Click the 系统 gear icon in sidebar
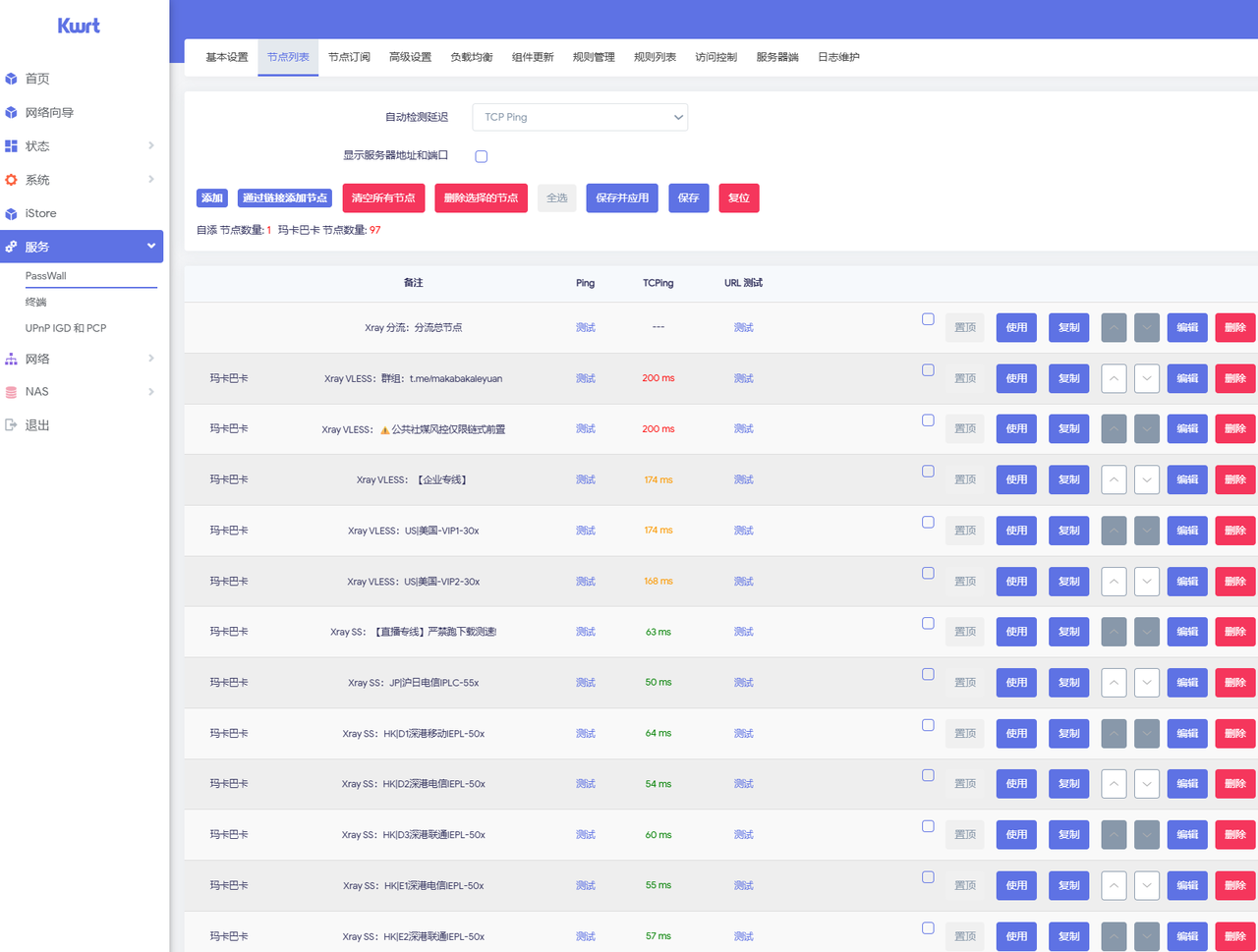This screenshot has height=952, width=1258. pos(12,180)
